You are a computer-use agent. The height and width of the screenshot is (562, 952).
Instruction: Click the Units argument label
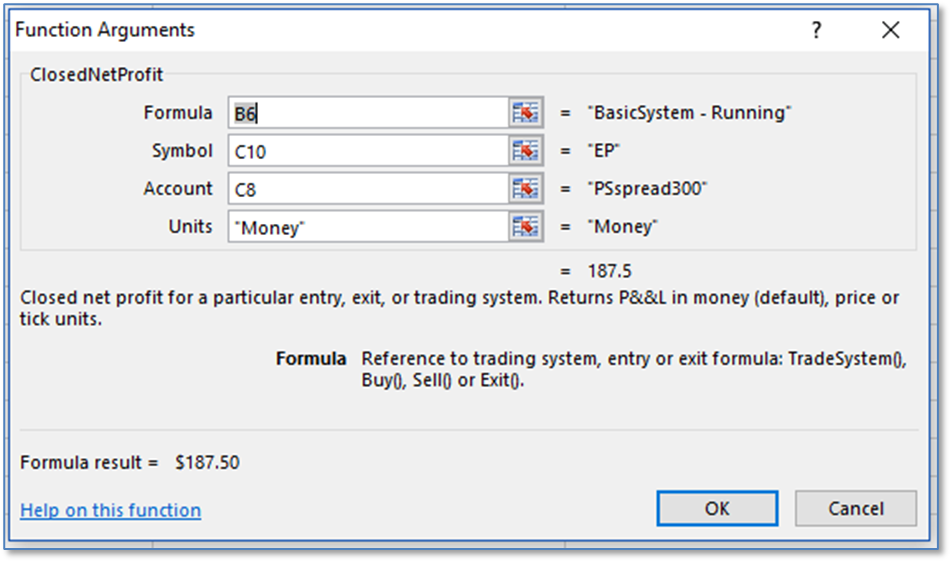tap(190, 227)
